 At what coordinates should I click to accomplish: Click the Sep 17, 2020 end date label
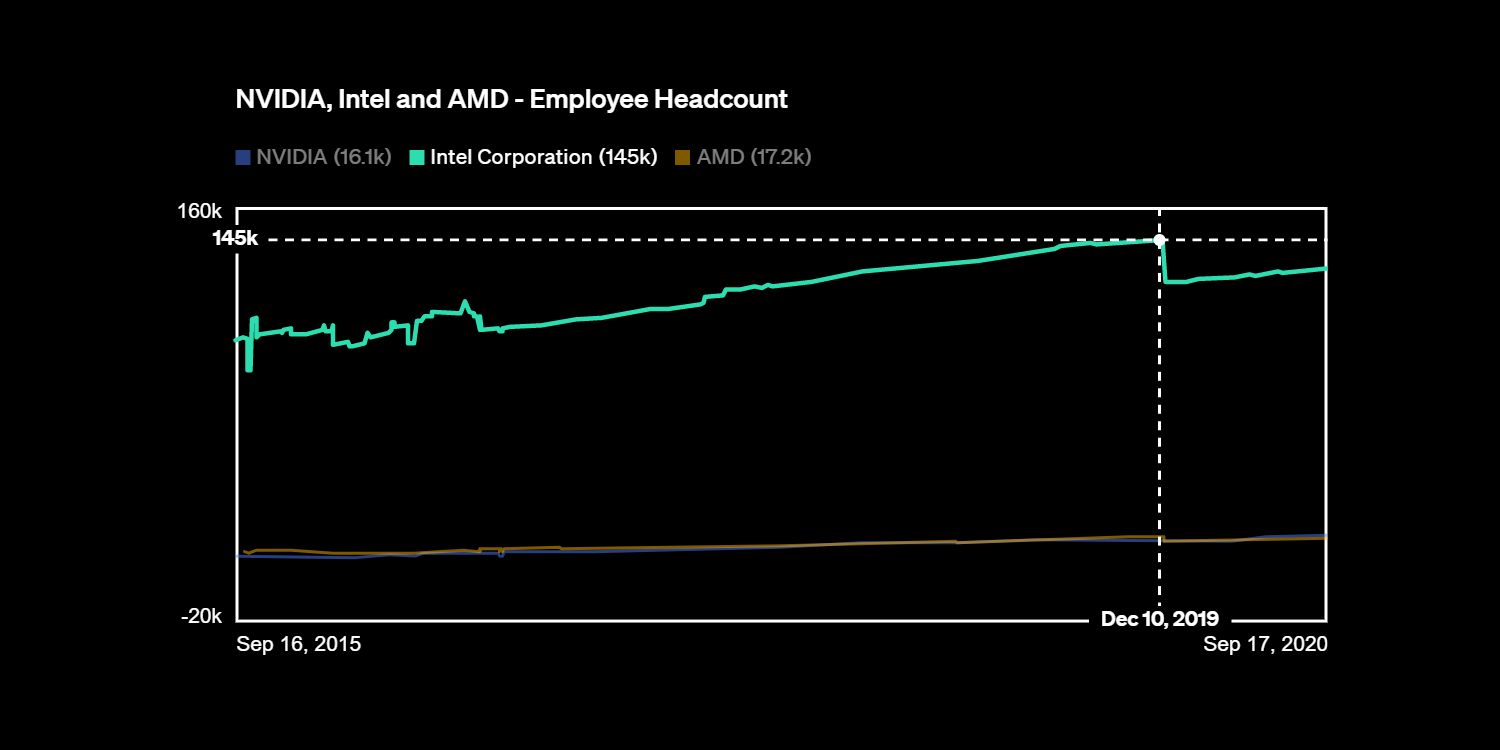[1268, 644]
